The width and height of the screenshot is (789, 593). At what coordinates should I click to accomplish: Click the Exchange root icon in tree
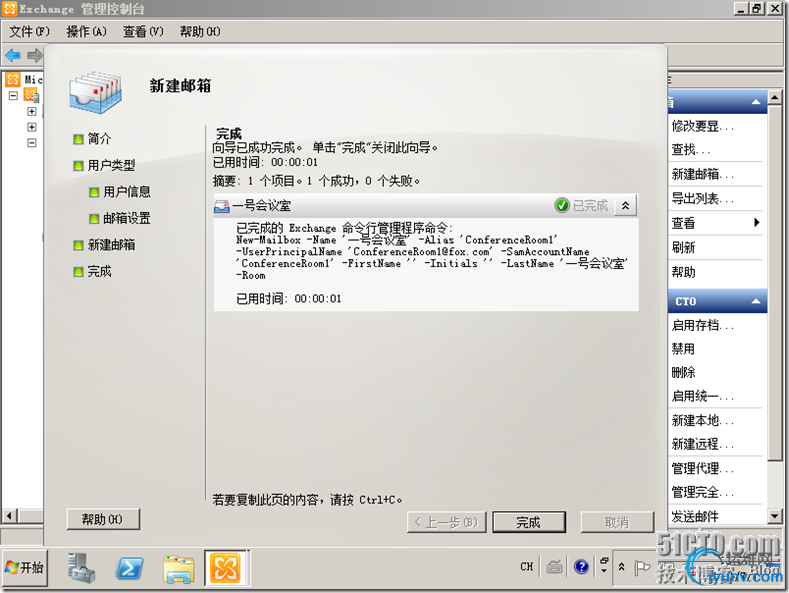pyautogui.click(x=13, y=80)
